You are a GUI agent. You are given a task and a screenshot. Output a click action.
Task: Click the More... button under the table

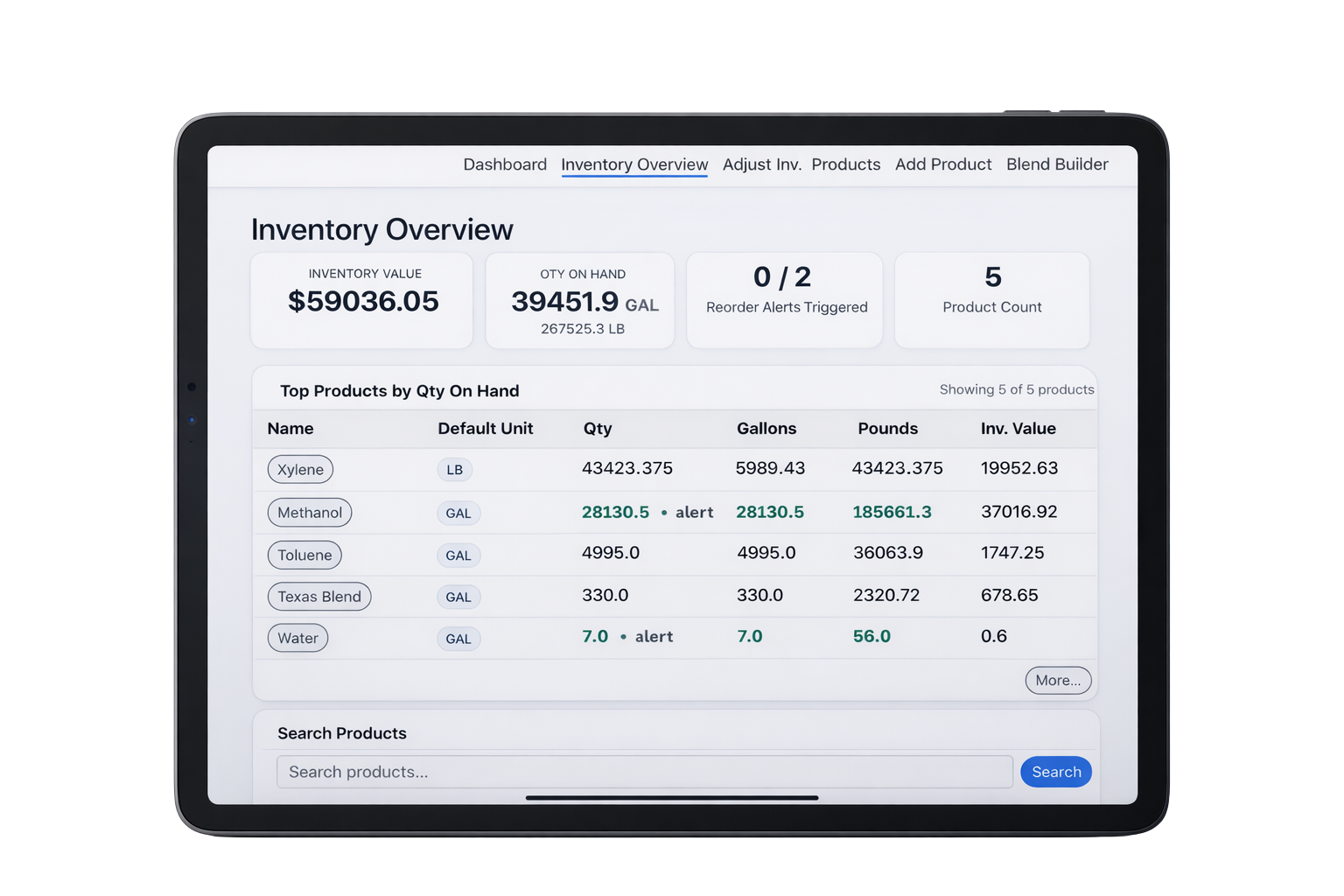(x=1058, y=680)
